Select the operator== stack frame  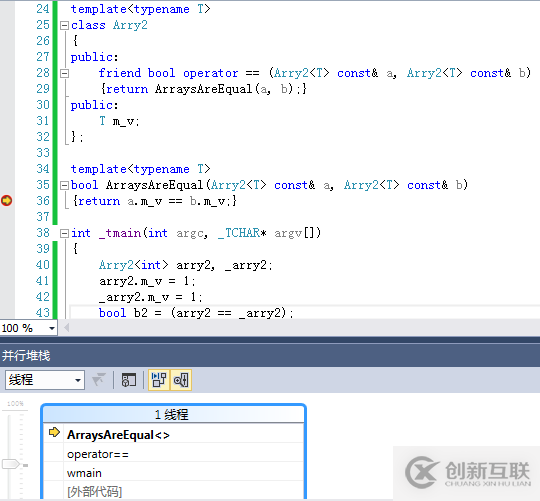point(174,454)
